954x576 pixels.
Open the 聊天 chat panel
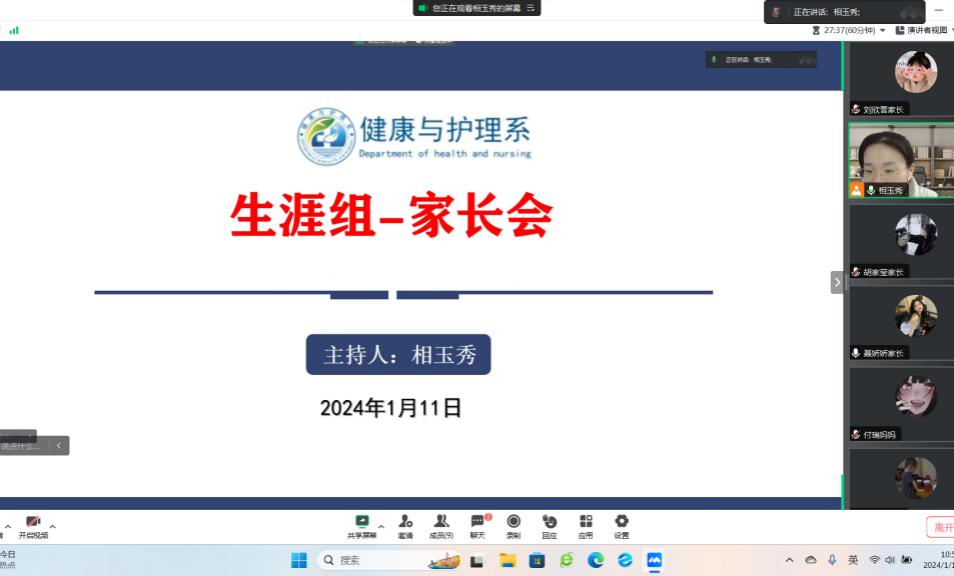tap(477, 526)
